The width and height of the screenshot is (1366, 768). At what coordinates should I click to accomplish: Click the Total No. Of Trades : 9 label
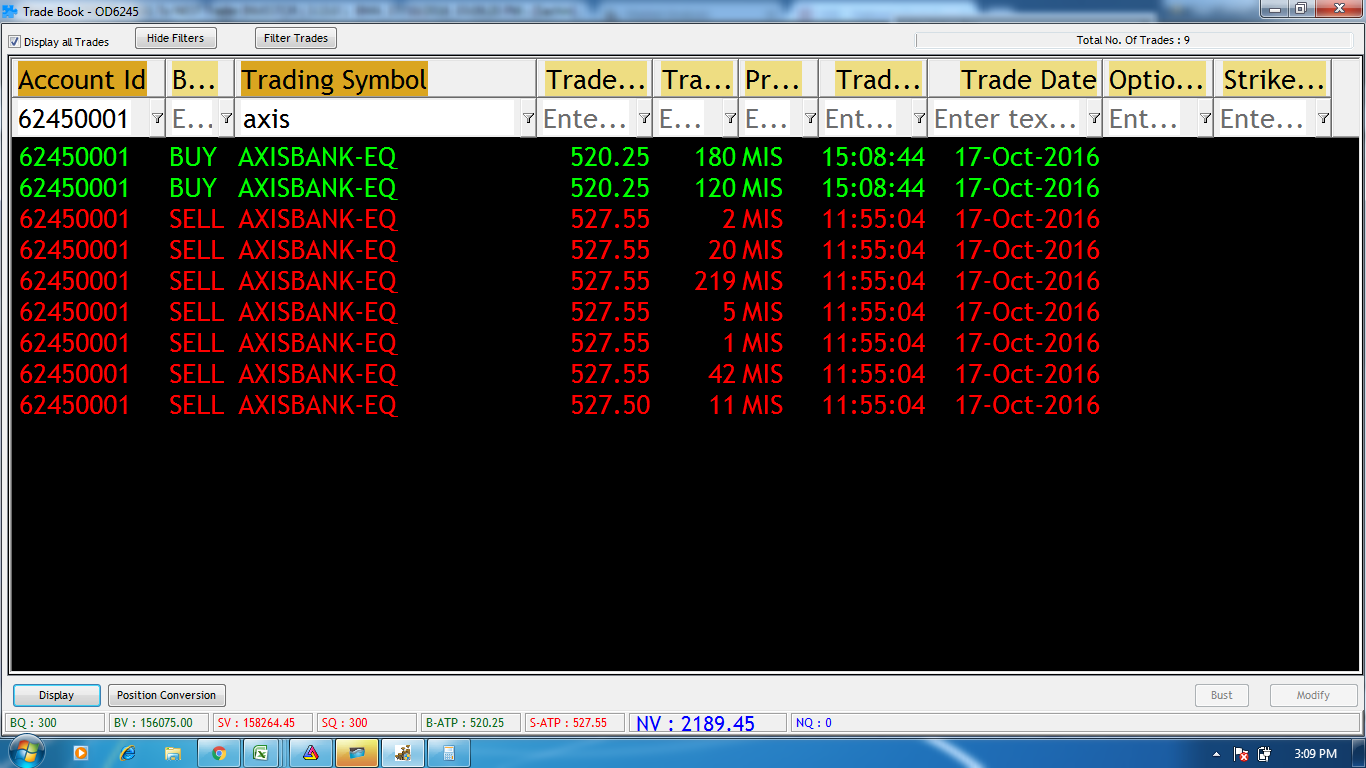tap(1133, 41)
